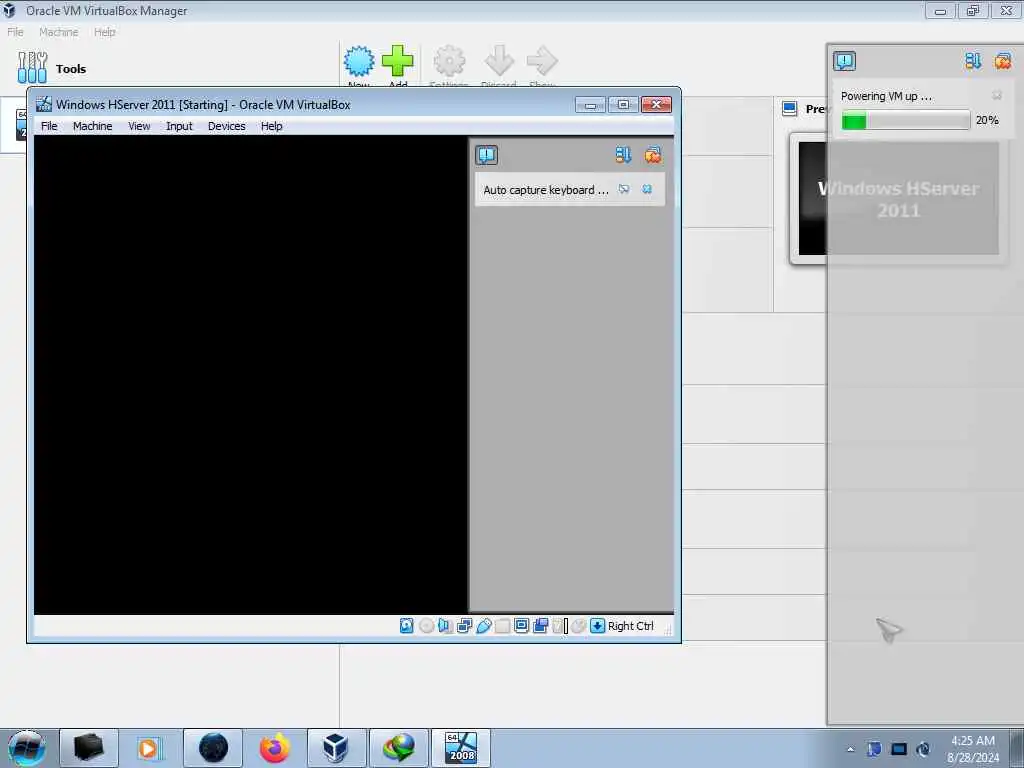Cancel the Powering VM up progress
This screenshot has height=768, width=1024.
[x=997, y=95]
